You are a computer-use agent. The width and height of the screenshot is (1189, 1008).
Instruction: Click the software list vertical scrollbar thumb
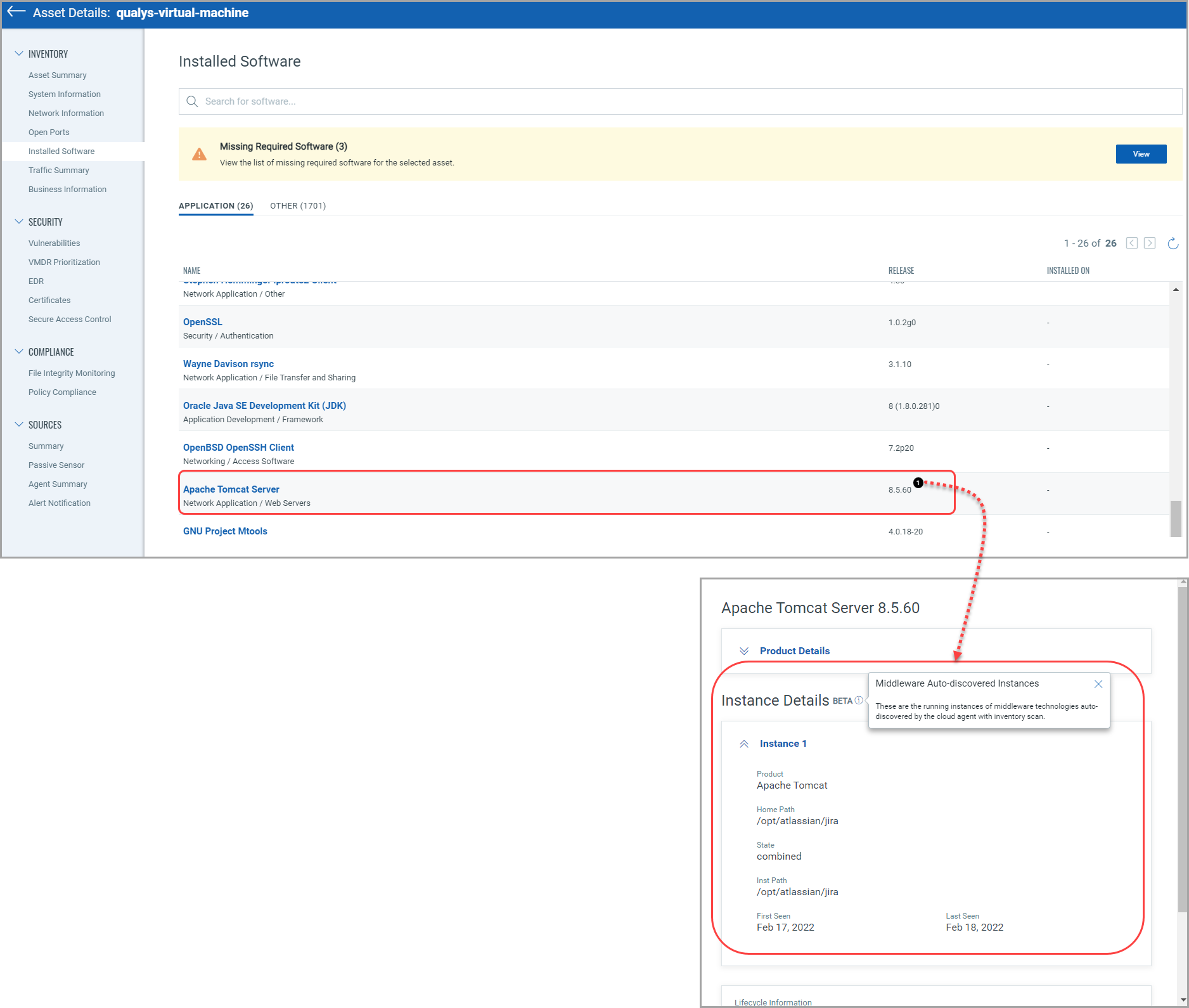pyautogui.click(x=1176, y=519)
